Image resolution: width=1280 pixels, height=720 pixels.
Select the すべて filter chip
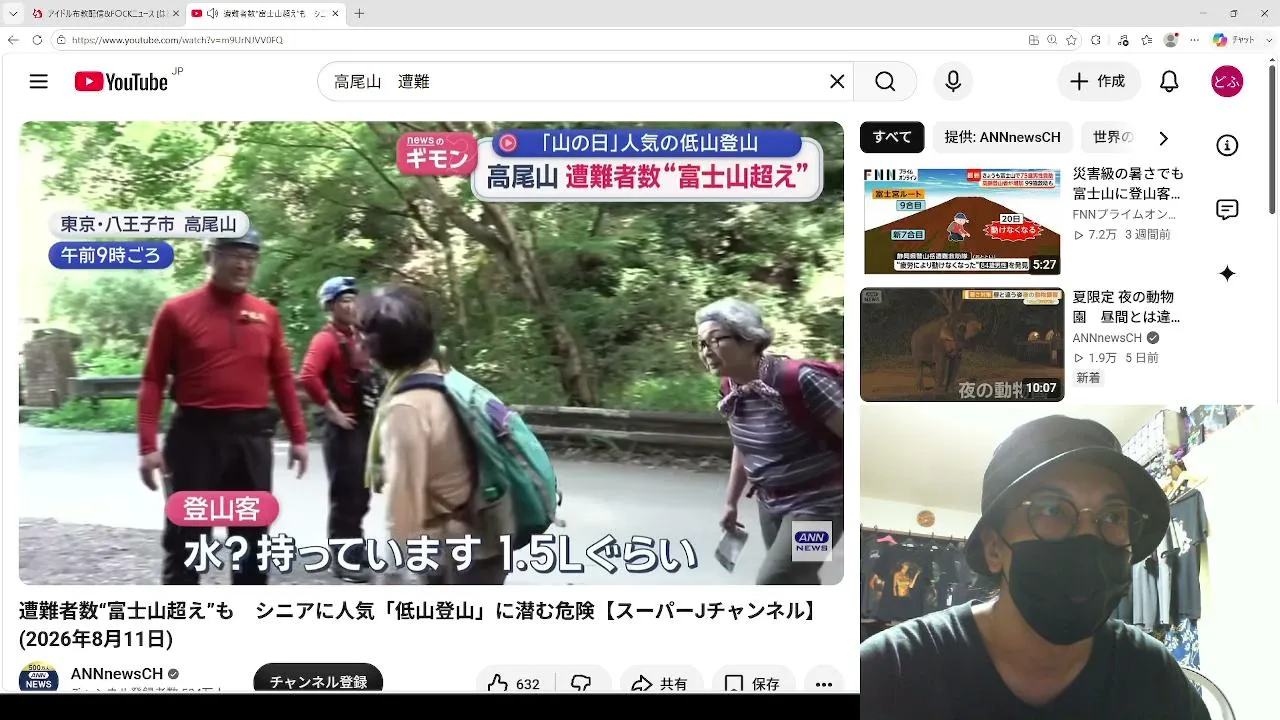click(x=892, y=138)
